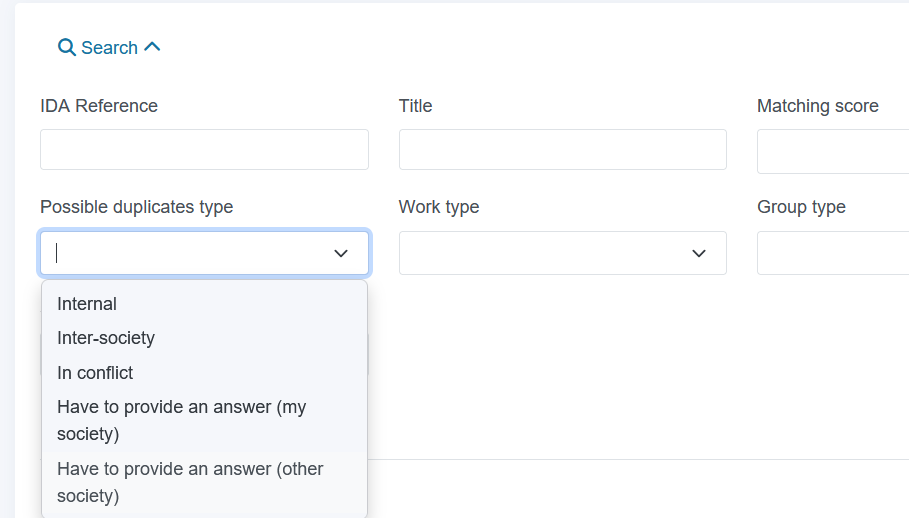Open the Work type combo box
909x518 pixels.
562,253
